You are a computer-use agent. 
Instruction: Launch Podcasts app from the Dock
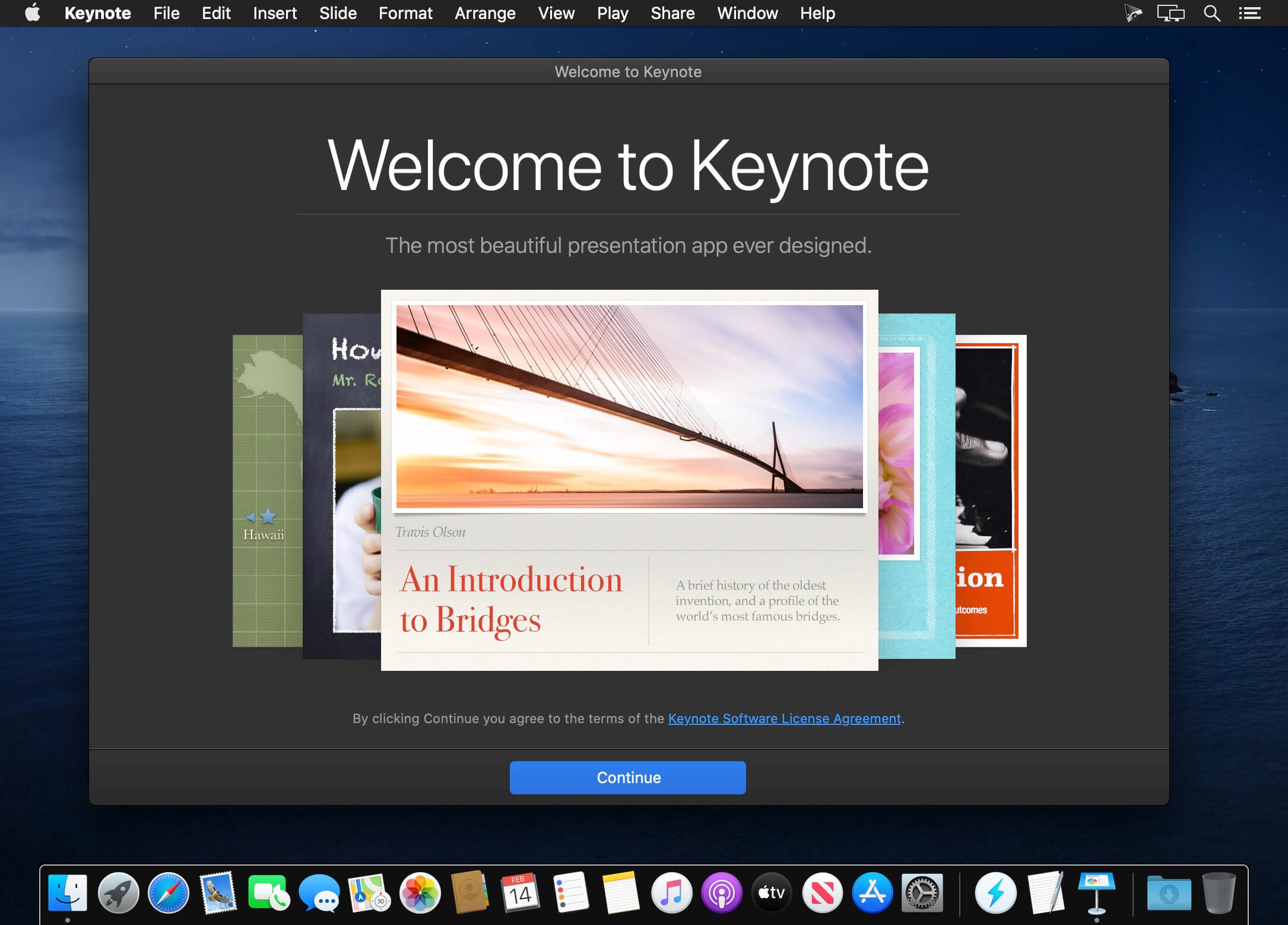721,892
